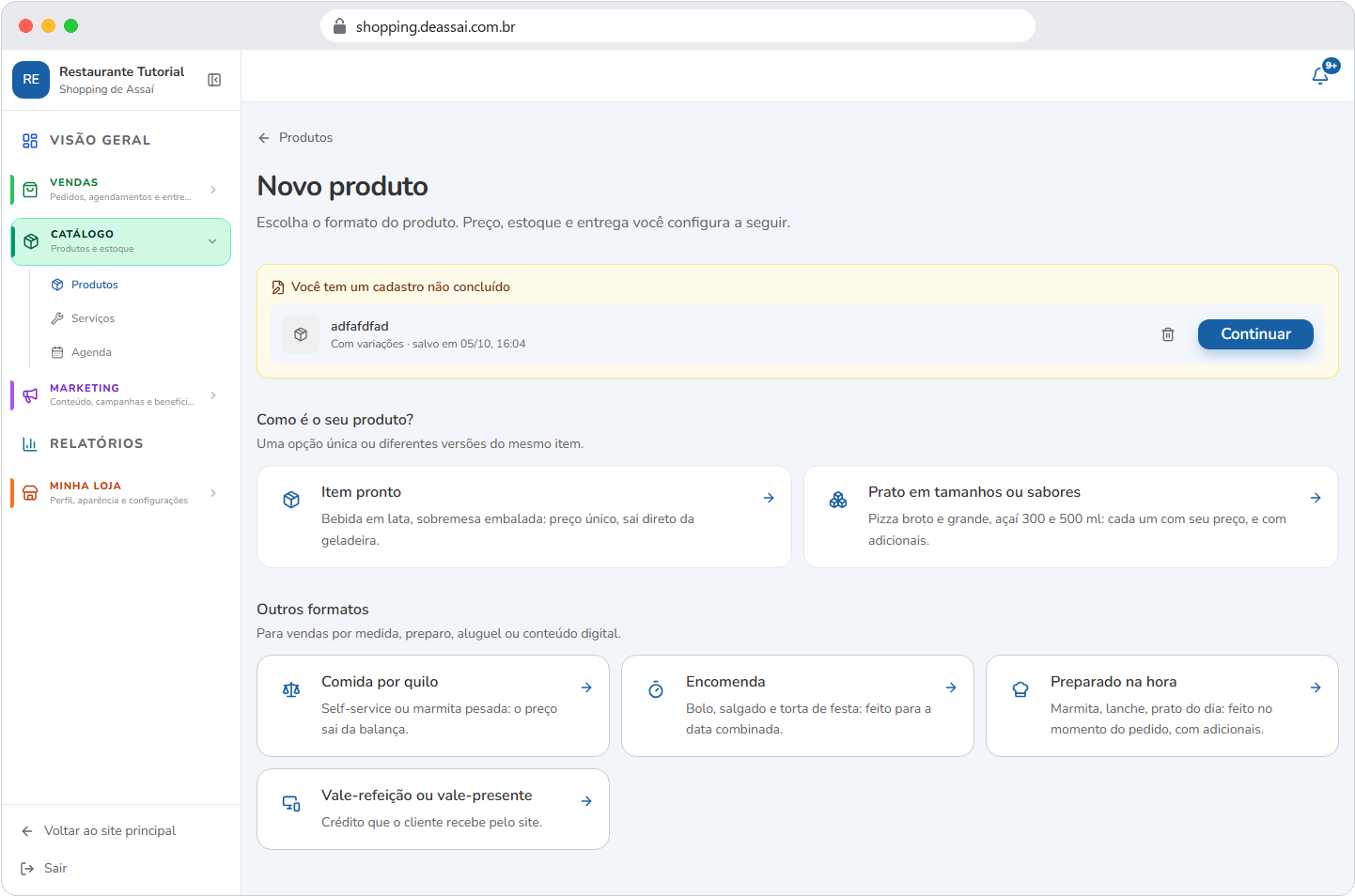The height and width of the screenshot is (896, 1355).
Task: Choose Comida por quilo arrow
Action: 586,687
